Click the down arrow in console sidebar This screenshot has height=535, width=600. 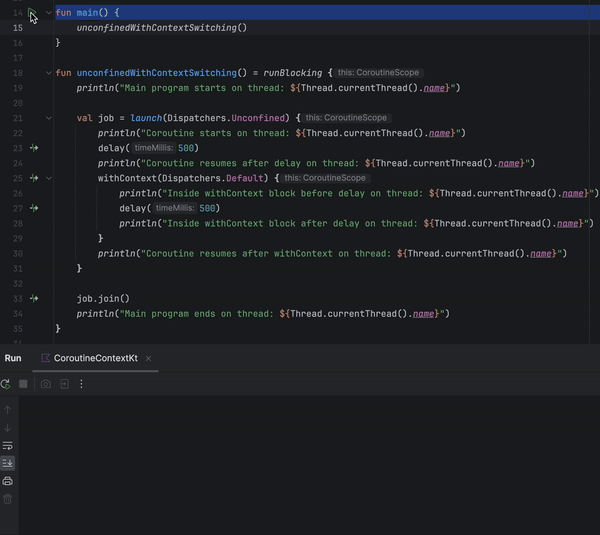point(8,428)
